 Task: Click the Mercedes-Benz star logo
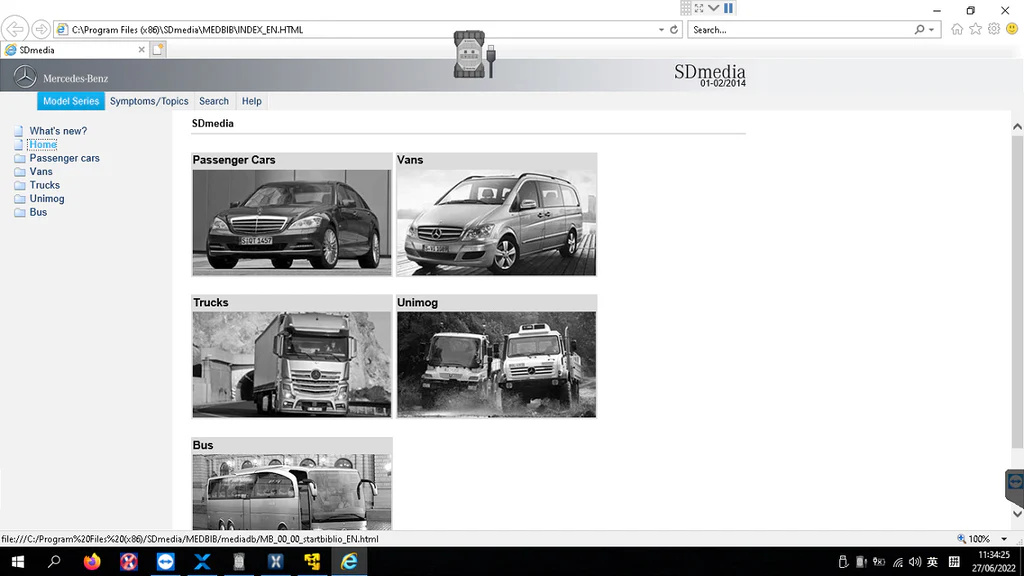(x=25, y=77)
